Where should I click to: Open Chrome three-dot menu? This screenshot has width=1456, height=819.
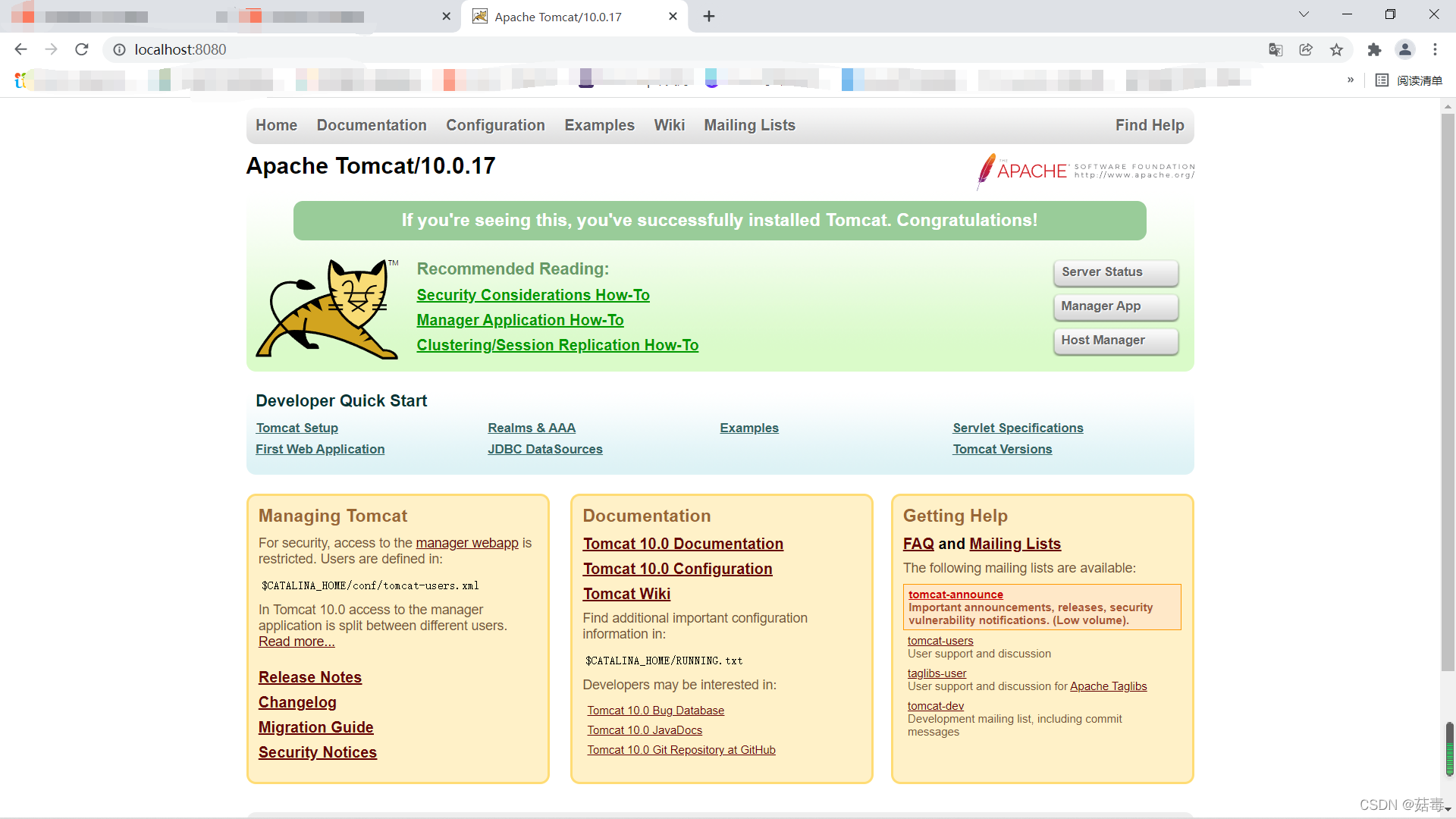click(1435, 49)
